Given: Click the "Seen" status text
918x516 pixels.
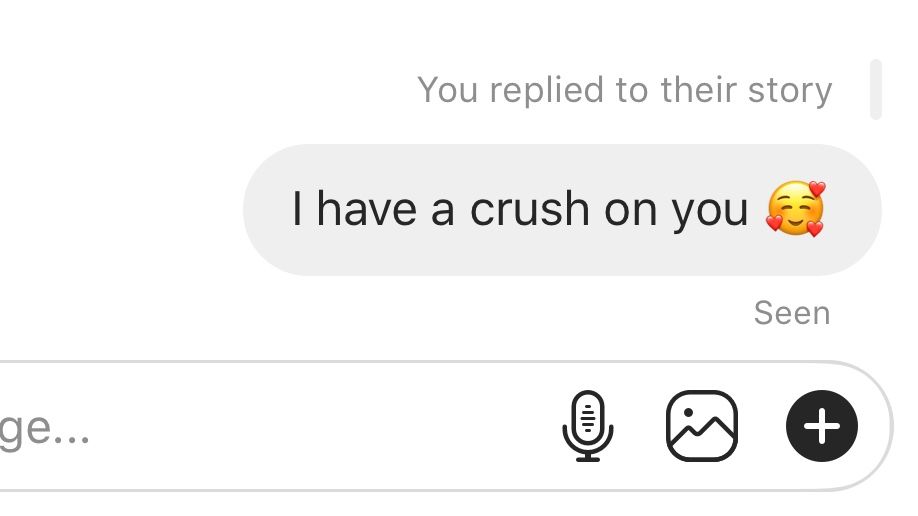Looking at the screenshot, I should pos(792,313).
